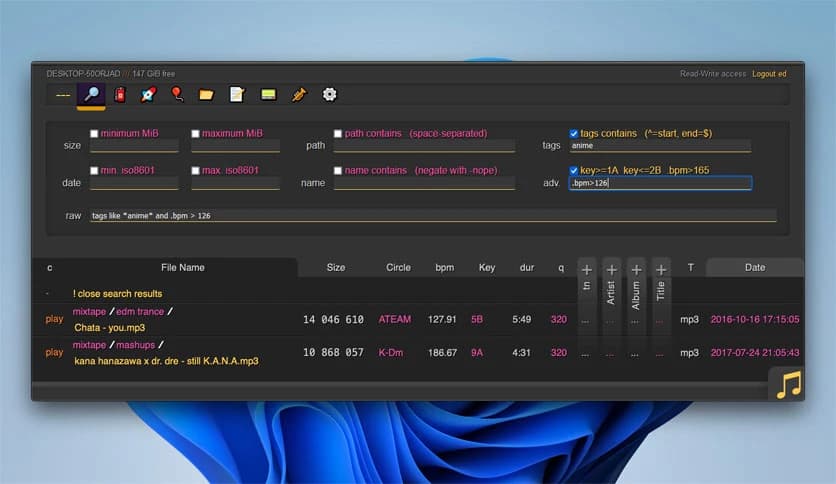Click the ATEAM circle cell

pos(395,319)
